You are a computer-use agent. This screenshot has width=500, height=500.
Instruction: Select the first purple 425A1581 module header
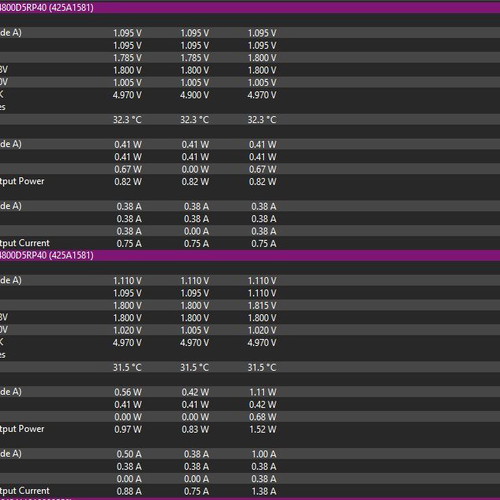tap(250, 8)
